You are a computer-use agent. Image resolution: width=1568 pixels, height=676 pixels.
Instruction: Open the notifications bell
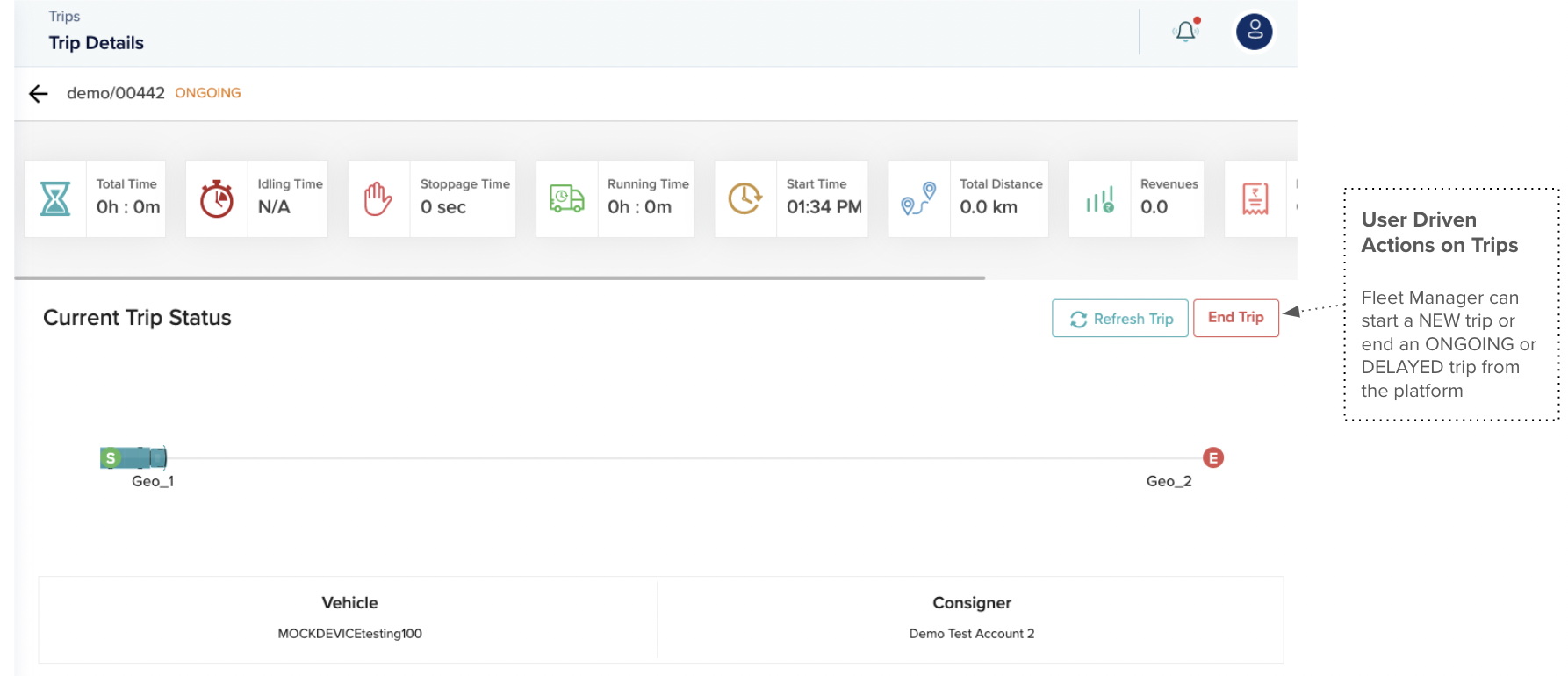(1185, 32)
